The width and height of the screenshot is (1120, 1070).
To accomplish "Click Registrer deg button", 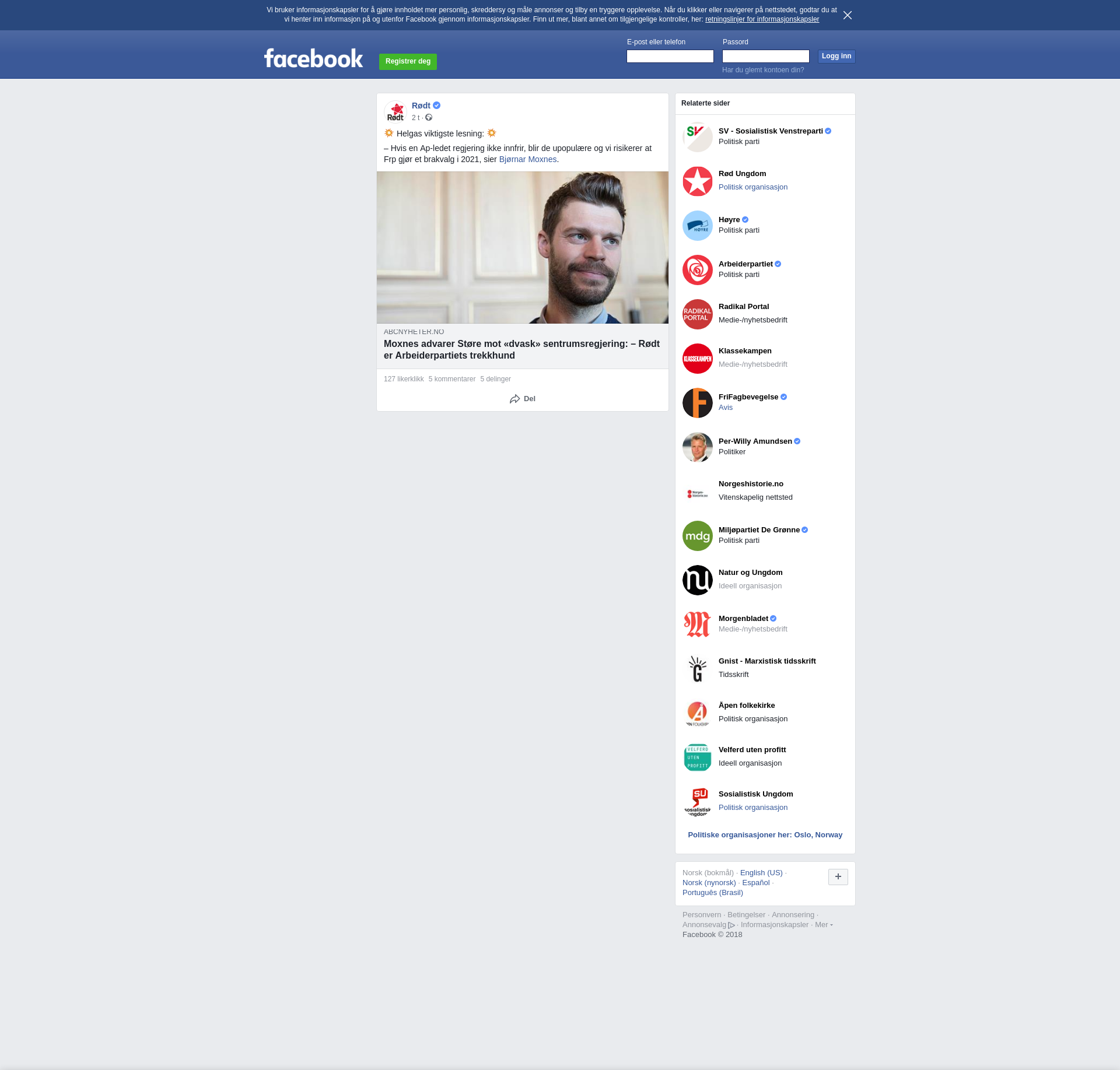I will tap(408, 61).
